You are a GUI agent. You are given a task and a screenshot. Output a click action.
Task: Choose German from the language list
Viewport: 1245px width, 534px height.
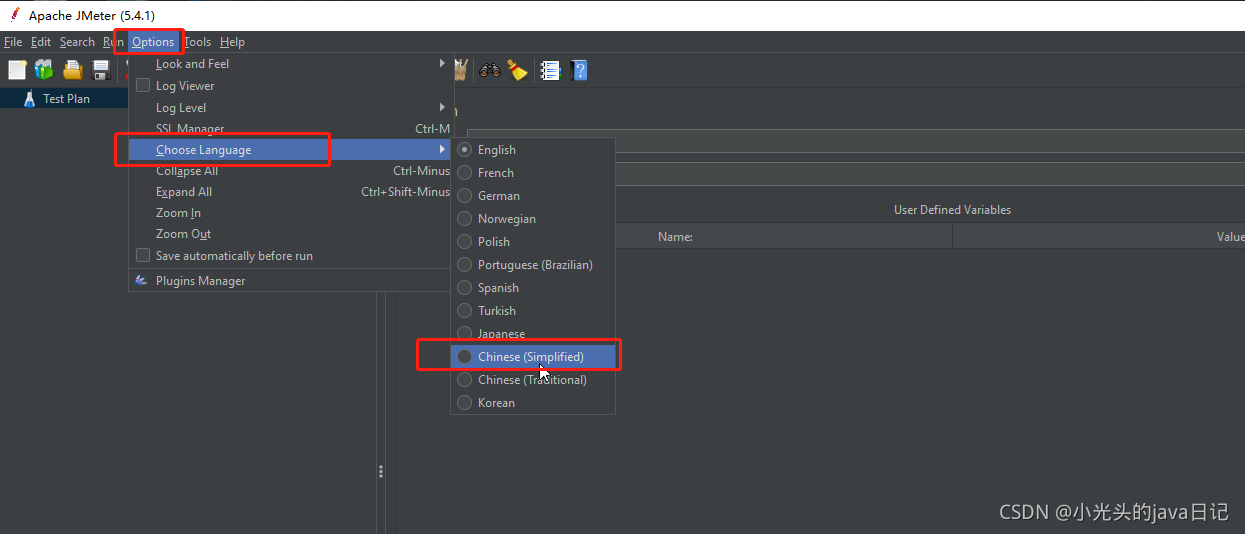click(533, 196)
